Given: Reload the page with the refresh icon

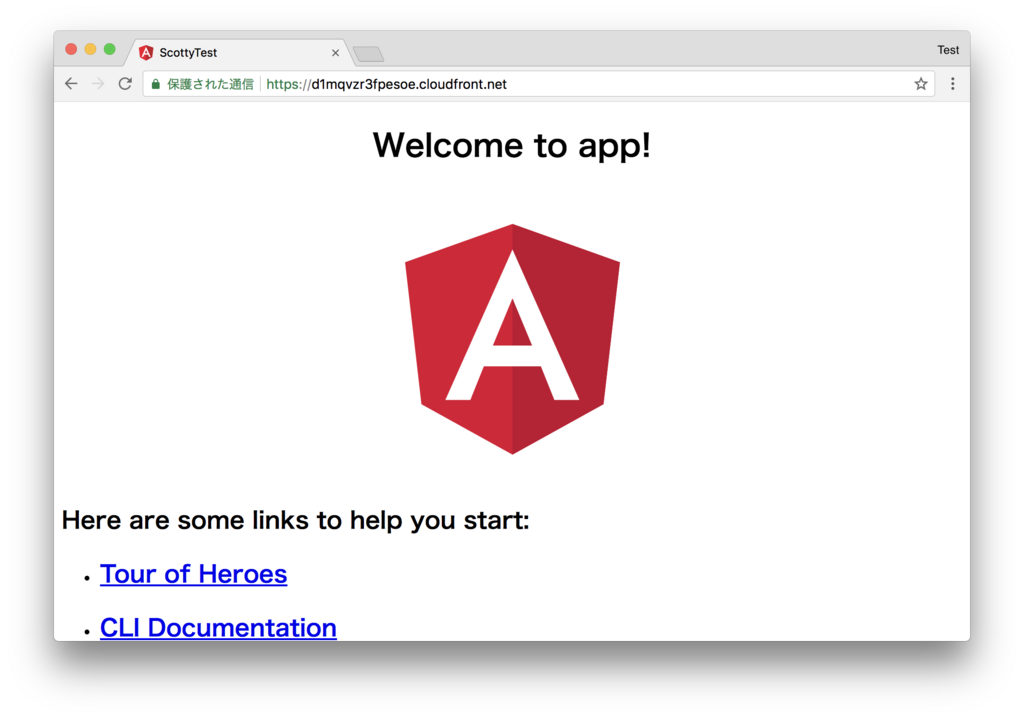Looking at the screenshot, I should click(x=125, y=84).
